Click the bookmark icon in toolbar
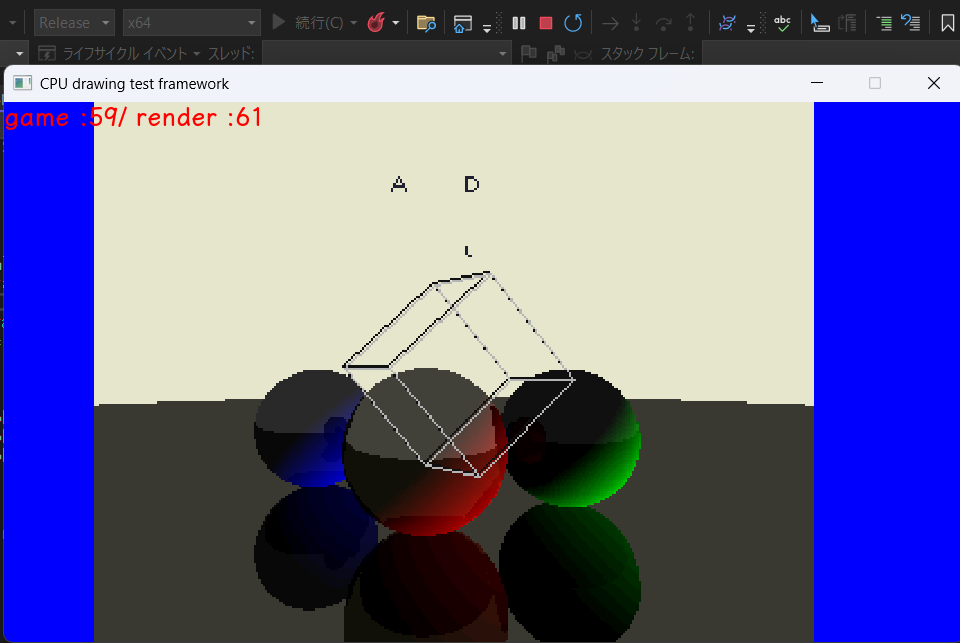The image size is (960, 643). (947, 23)
